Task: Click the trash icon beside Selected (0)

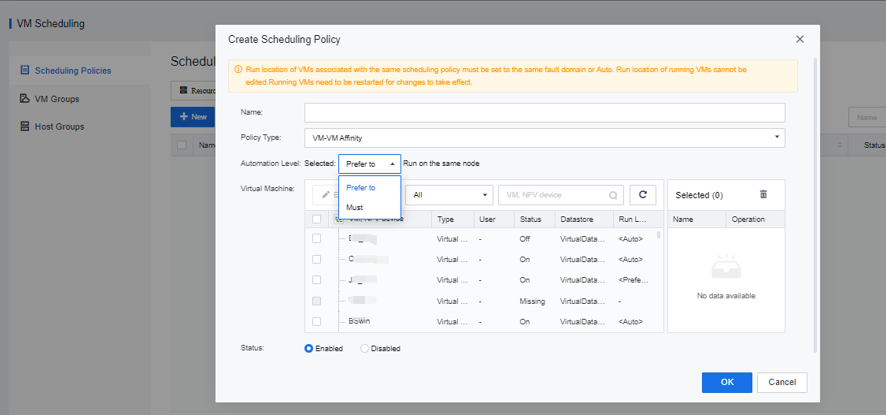Action: (763, 194)
